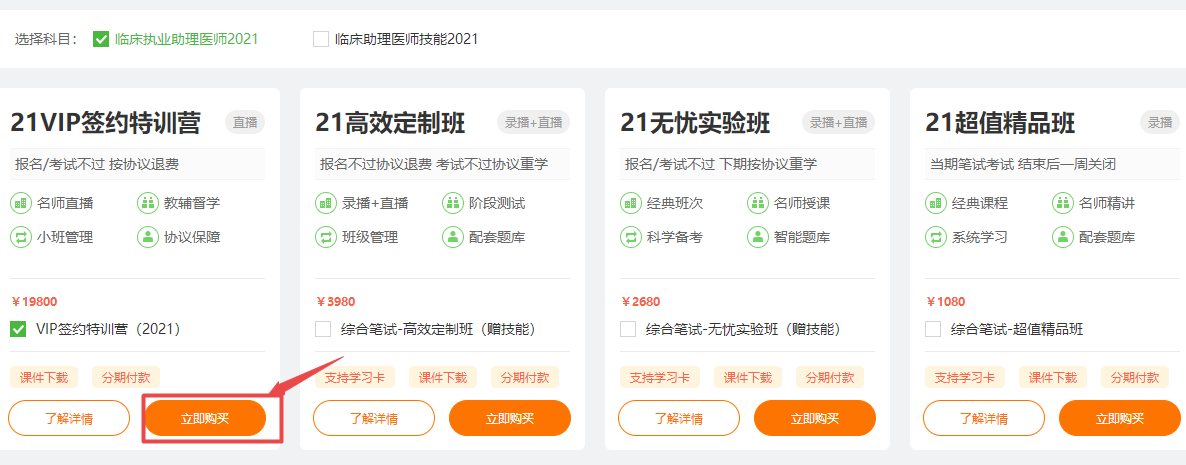Uncheck the 临床执业助理医师2021 subject checkbox
Screen dimensions: 1186x465
[100, 39]
